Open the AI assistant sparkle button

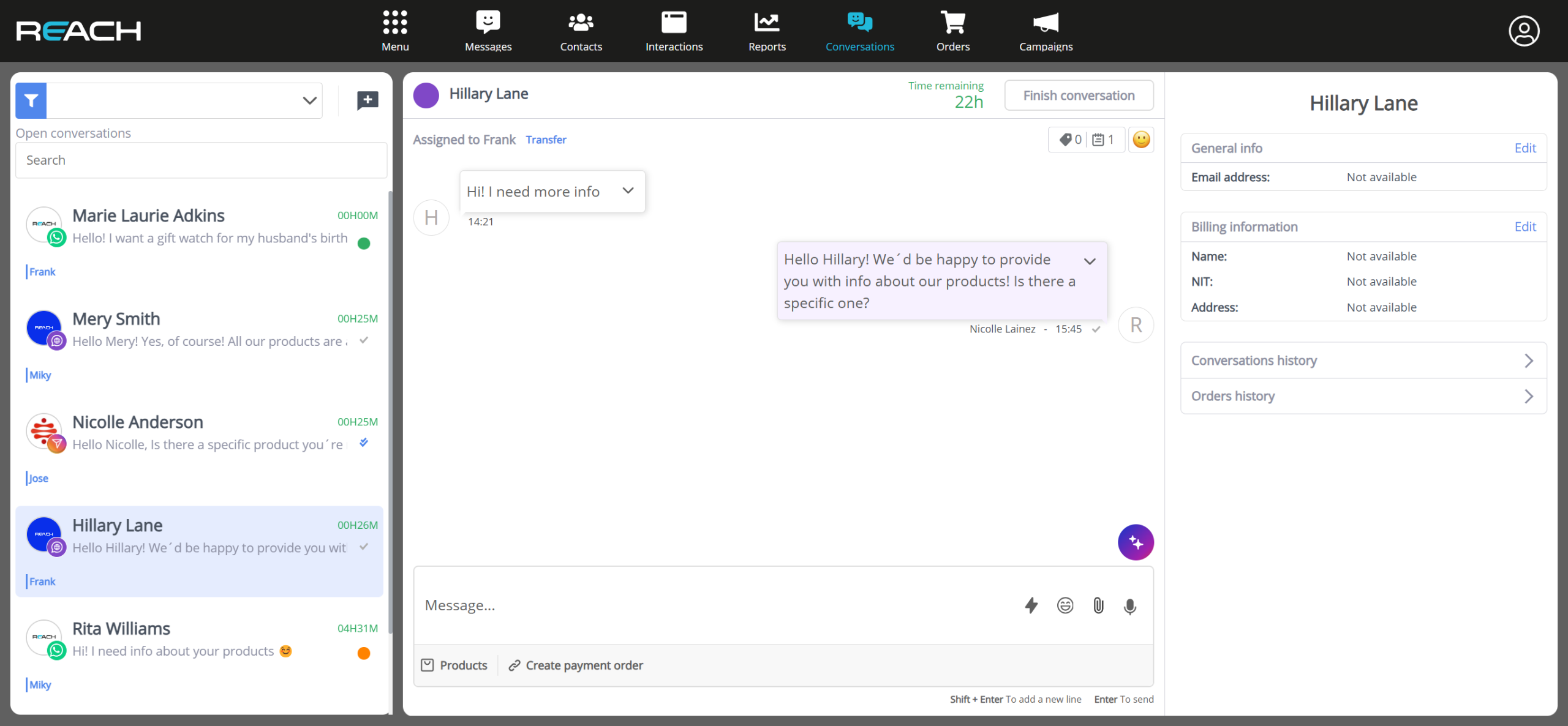pos(1136,542)
